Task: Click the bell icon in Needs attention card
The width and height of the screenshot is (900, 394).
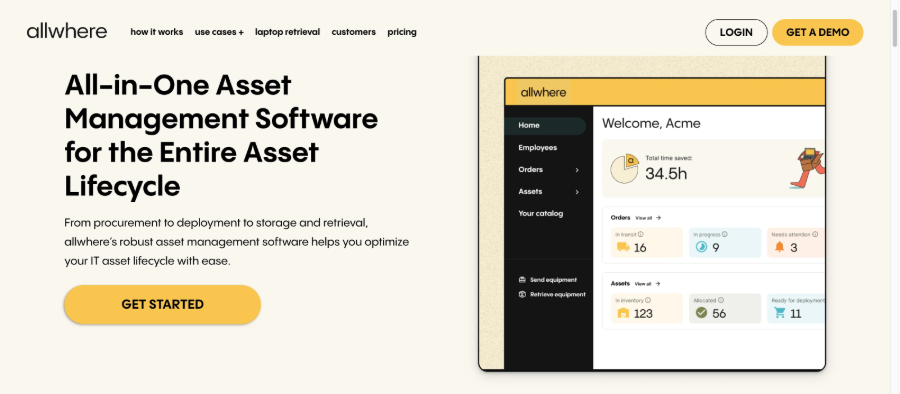Action: tap(779, 247)
